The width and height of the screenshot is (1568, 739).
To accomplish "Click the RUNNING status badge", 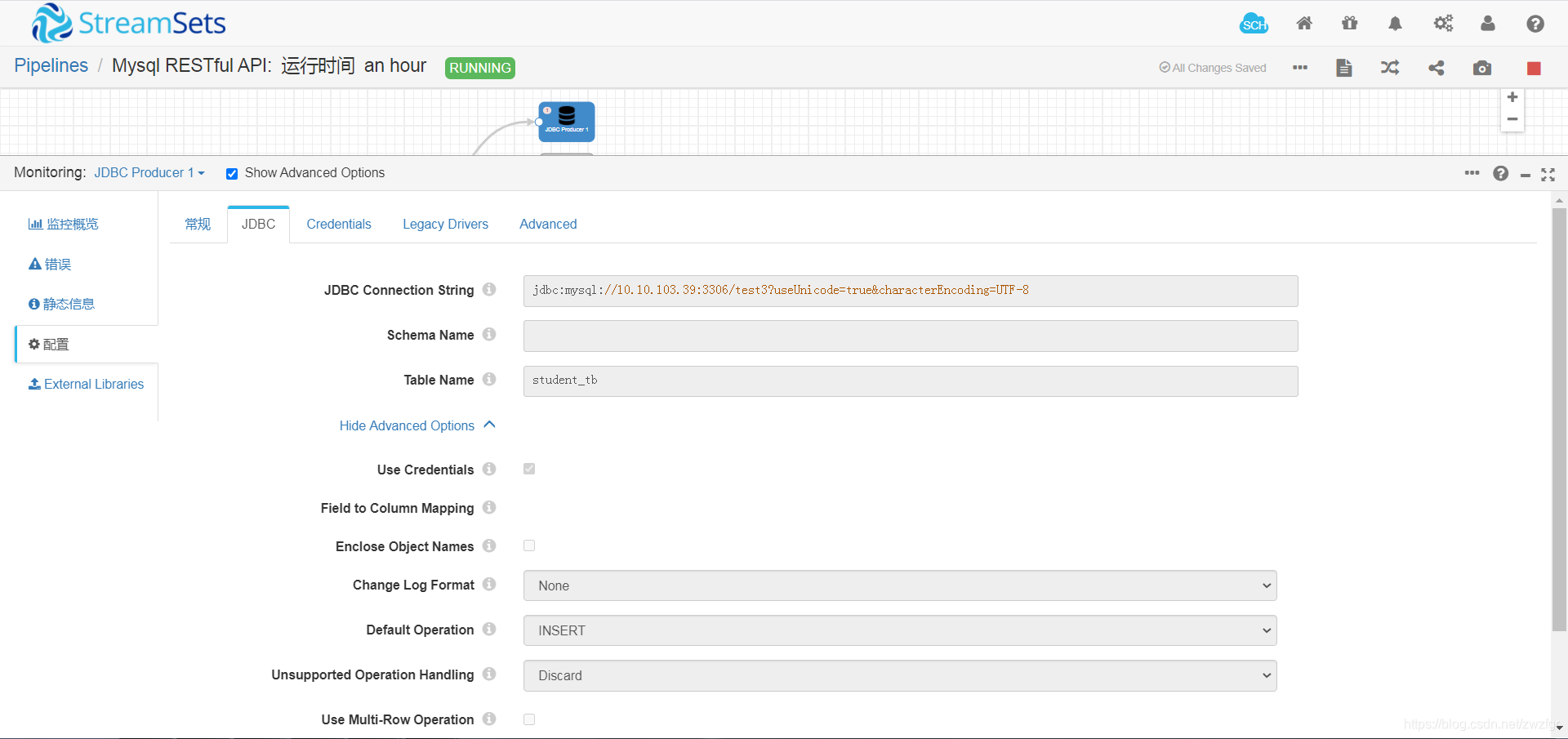I will point(480,68).
